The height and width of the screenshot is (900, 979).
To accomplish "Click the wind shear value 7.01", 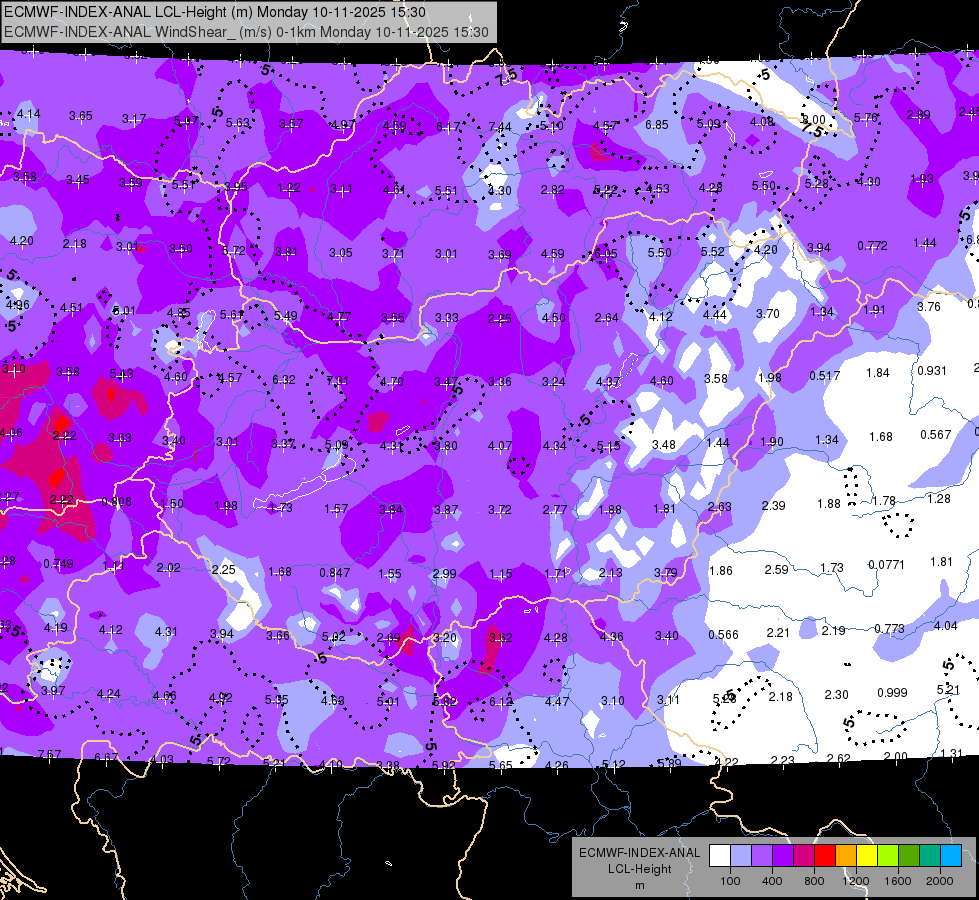I will tap(338, 380).
